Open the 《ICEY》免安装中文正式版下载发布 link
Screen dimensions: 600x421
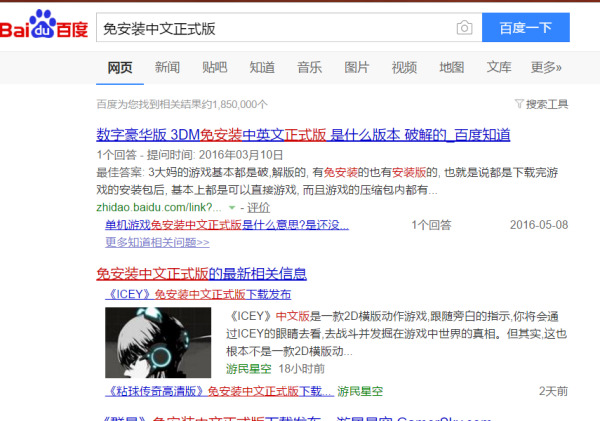tap(198, 294)
